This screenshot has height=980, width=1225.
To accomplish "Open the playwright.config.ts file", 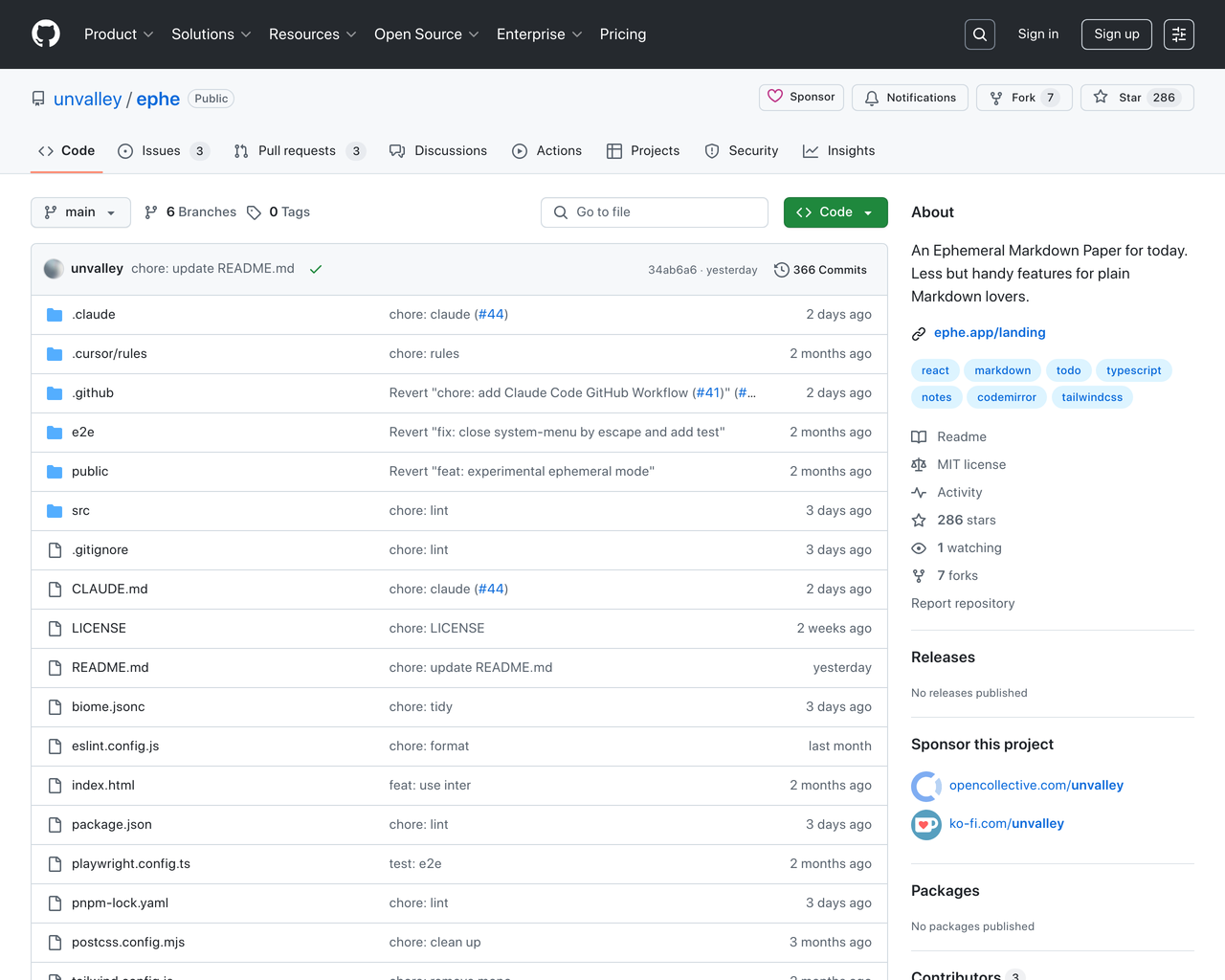I will (131, 864).
